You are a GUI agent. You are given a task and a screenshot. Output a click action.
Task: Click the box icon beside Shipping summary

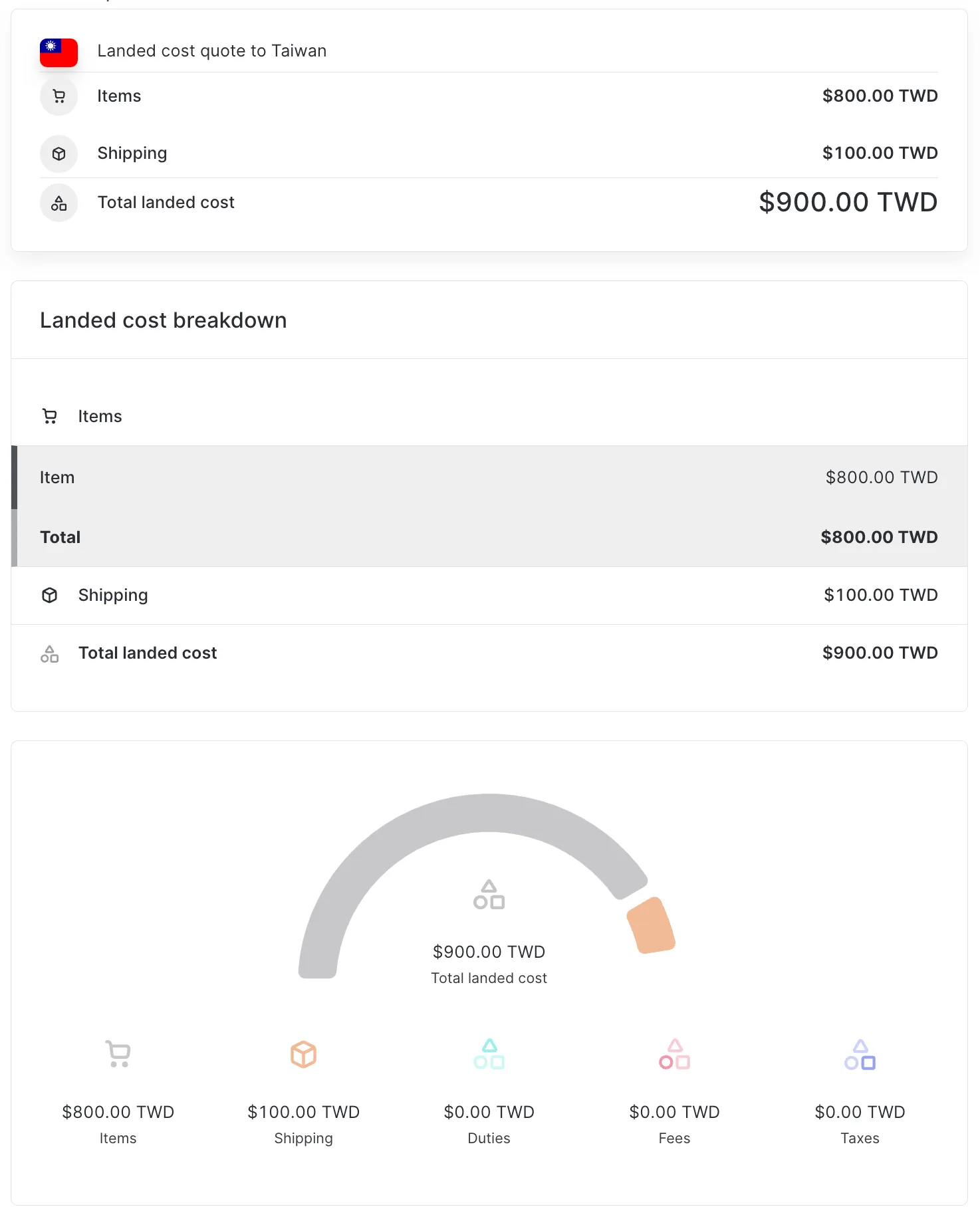(59, 154)
